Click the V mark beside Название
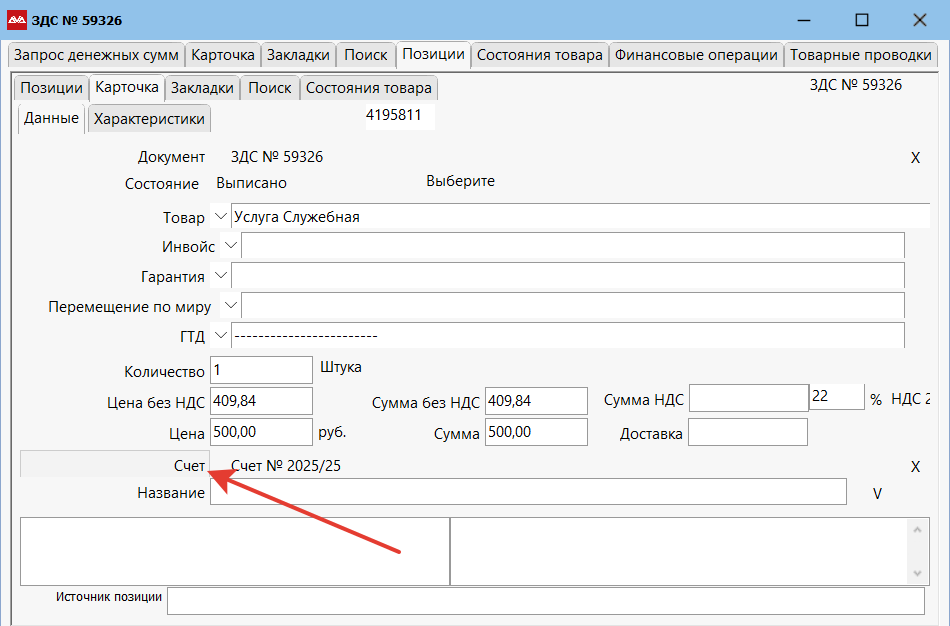The width and height of the screenshot is (950, 626). [877, 493]
